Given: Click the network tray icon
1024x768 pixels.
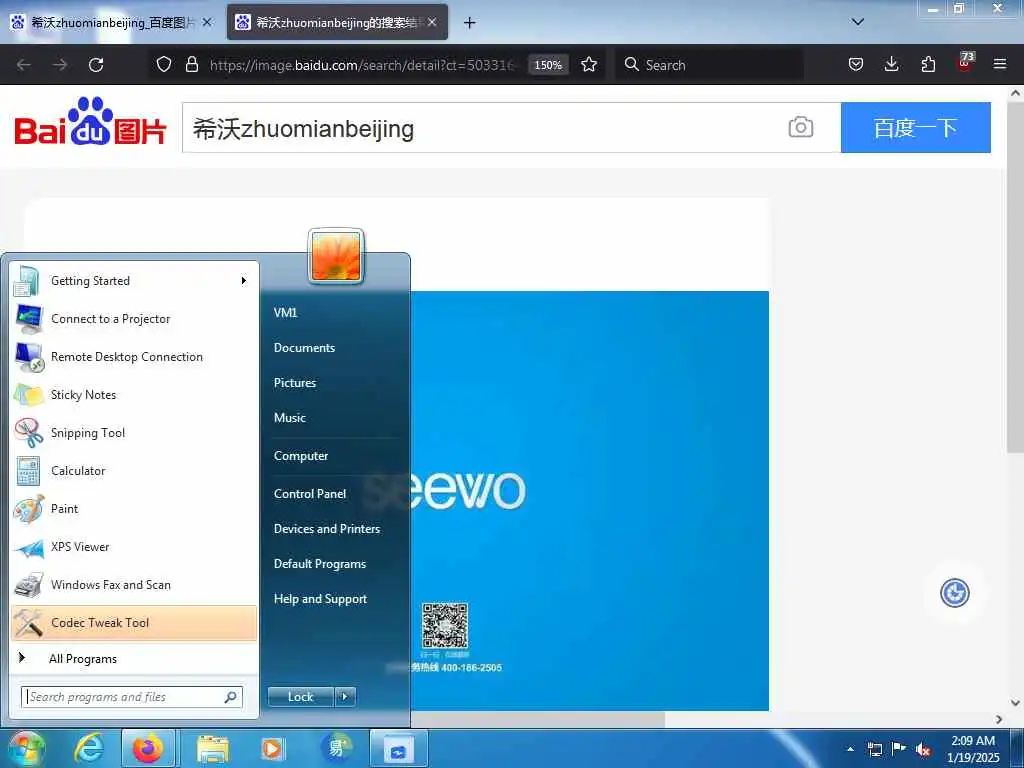Looking at the screenshot, I should [874, 749].
